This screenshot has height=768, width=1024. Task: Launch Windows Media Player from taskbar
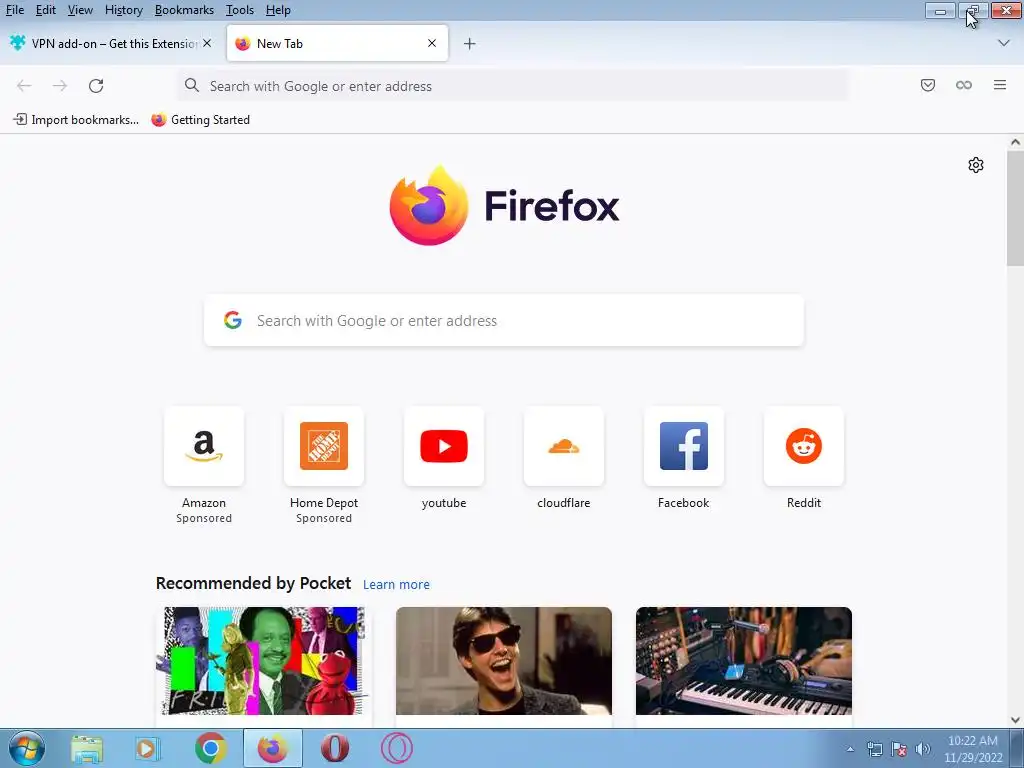point(147,748)
